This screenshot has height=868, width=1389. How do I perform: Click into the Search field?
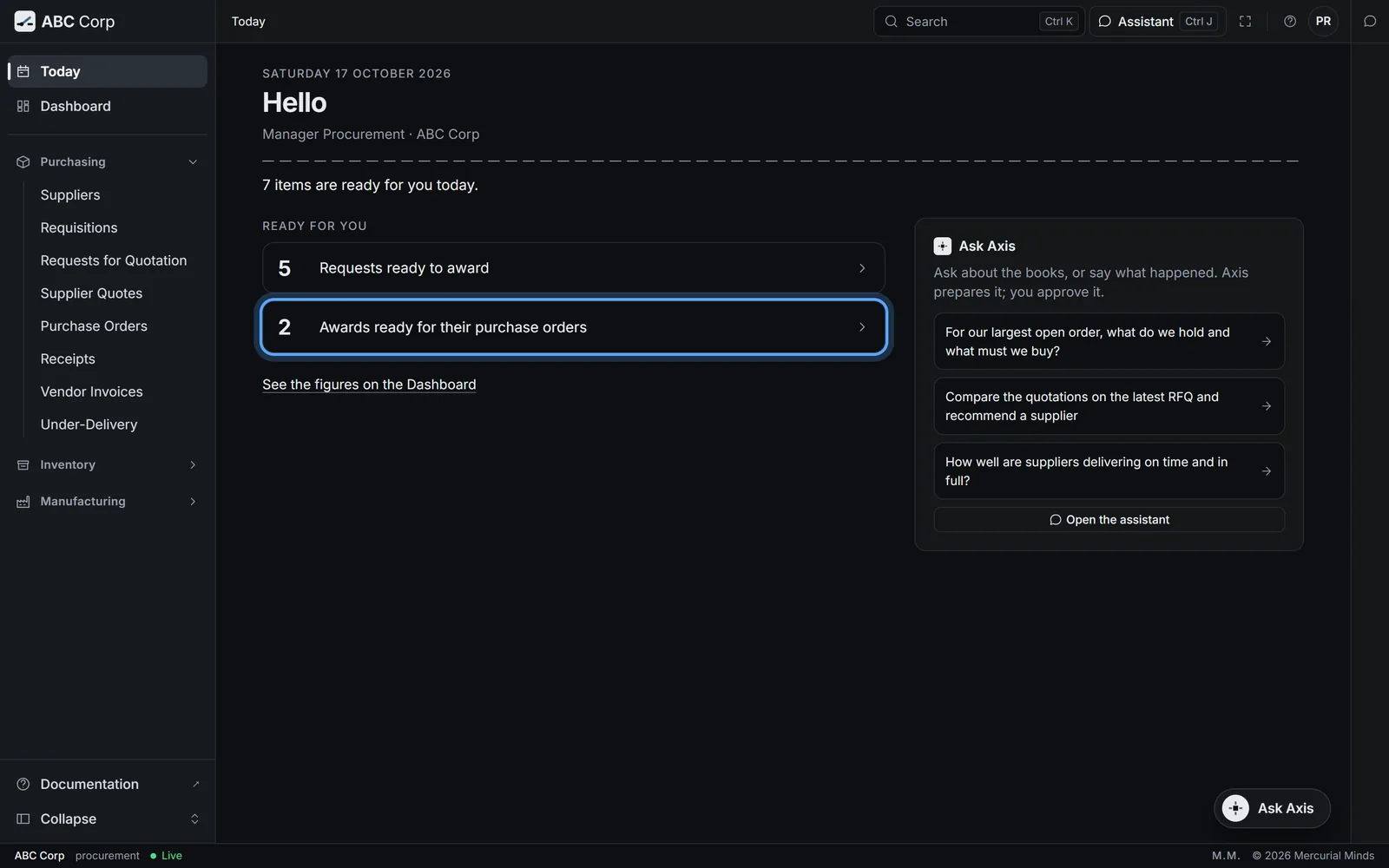[978, 22]
